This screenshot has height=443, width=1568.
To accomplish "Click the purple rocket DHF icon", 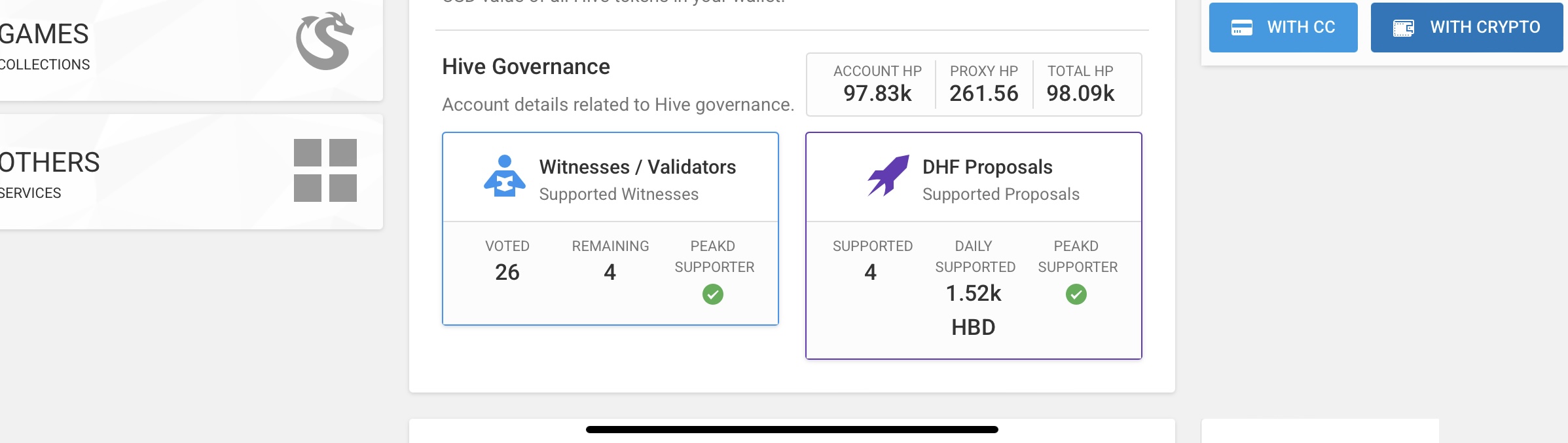I will [888, 176].
